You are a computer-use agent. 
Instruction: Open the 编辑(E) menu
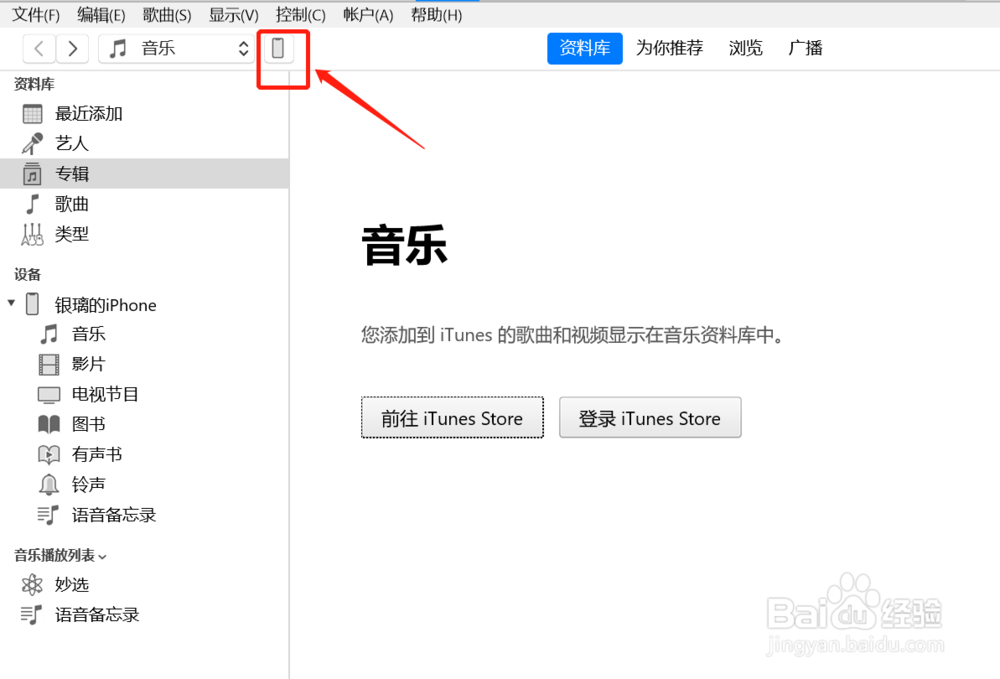(101, 15)
